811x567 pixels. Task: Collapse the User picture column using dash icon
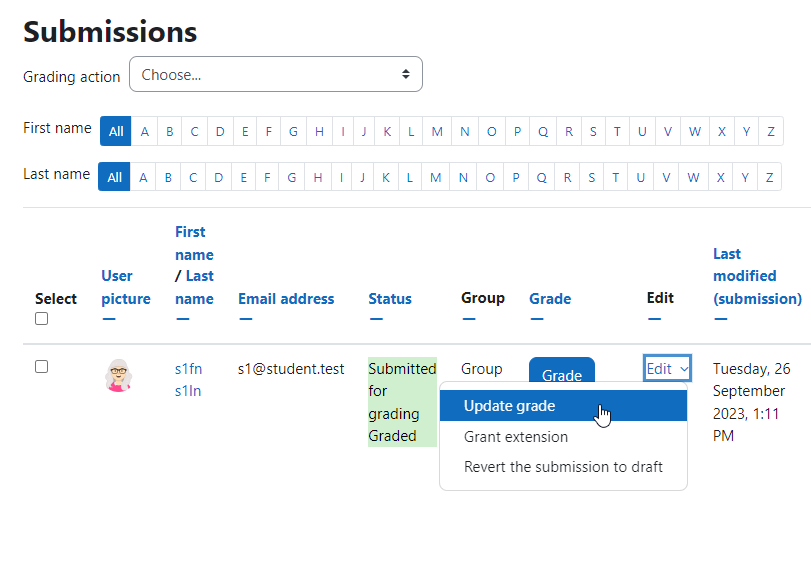pyautogui.click(x=109, y=319)
